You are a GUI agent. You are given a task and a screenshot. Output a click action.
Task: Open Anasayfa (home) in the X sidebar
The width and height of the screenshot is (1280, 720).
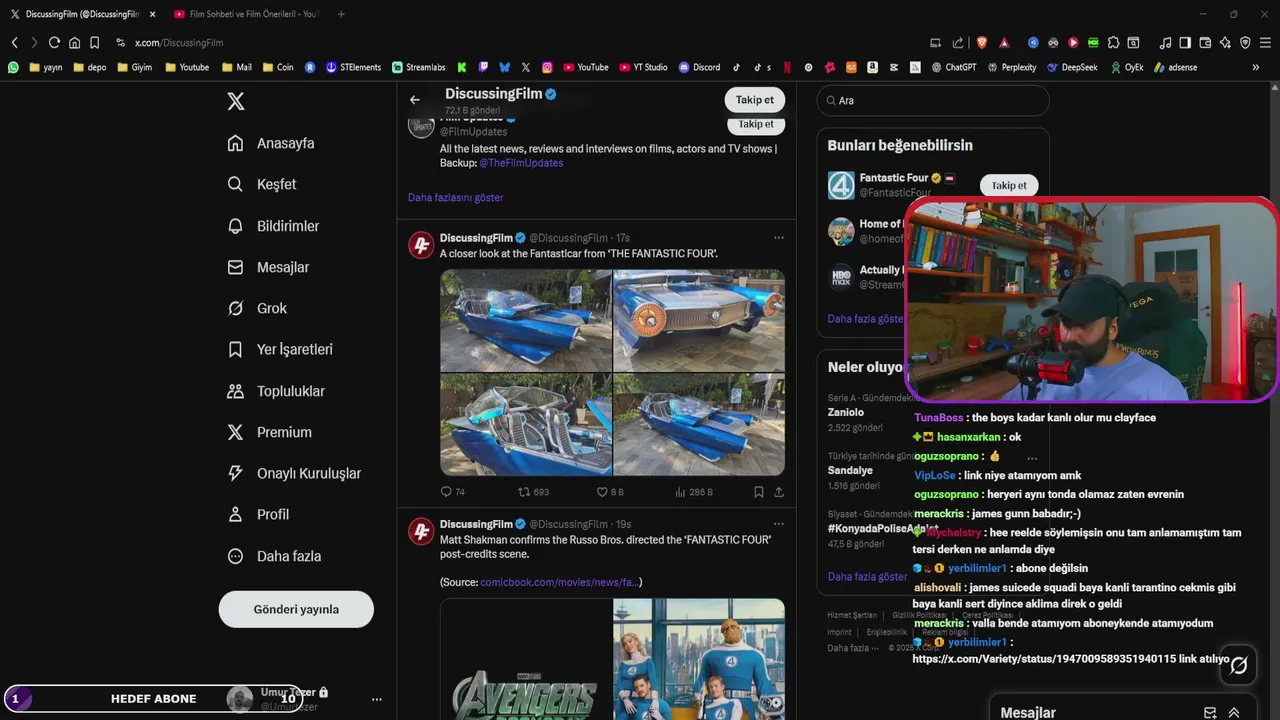271,143
